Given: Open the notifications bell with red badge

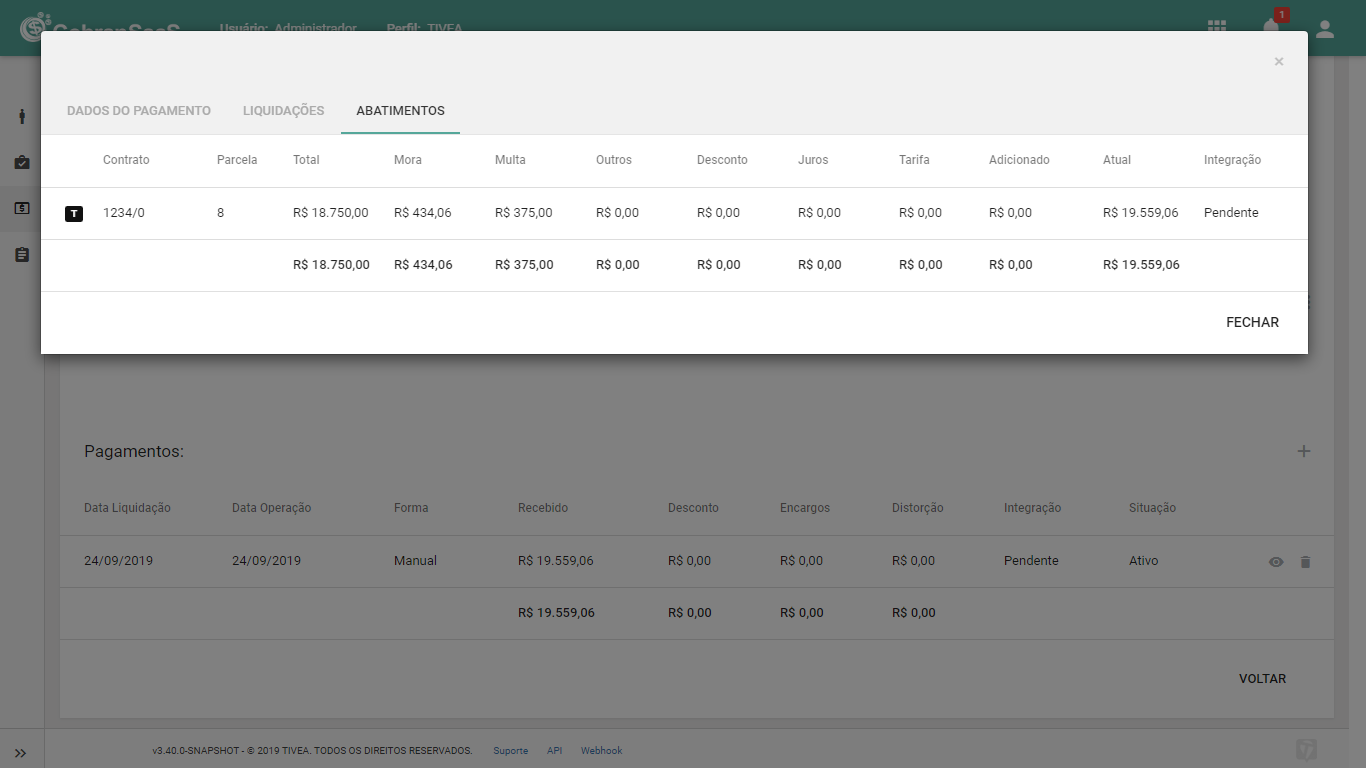Looking at the screenshot, I should [1272, 26].
